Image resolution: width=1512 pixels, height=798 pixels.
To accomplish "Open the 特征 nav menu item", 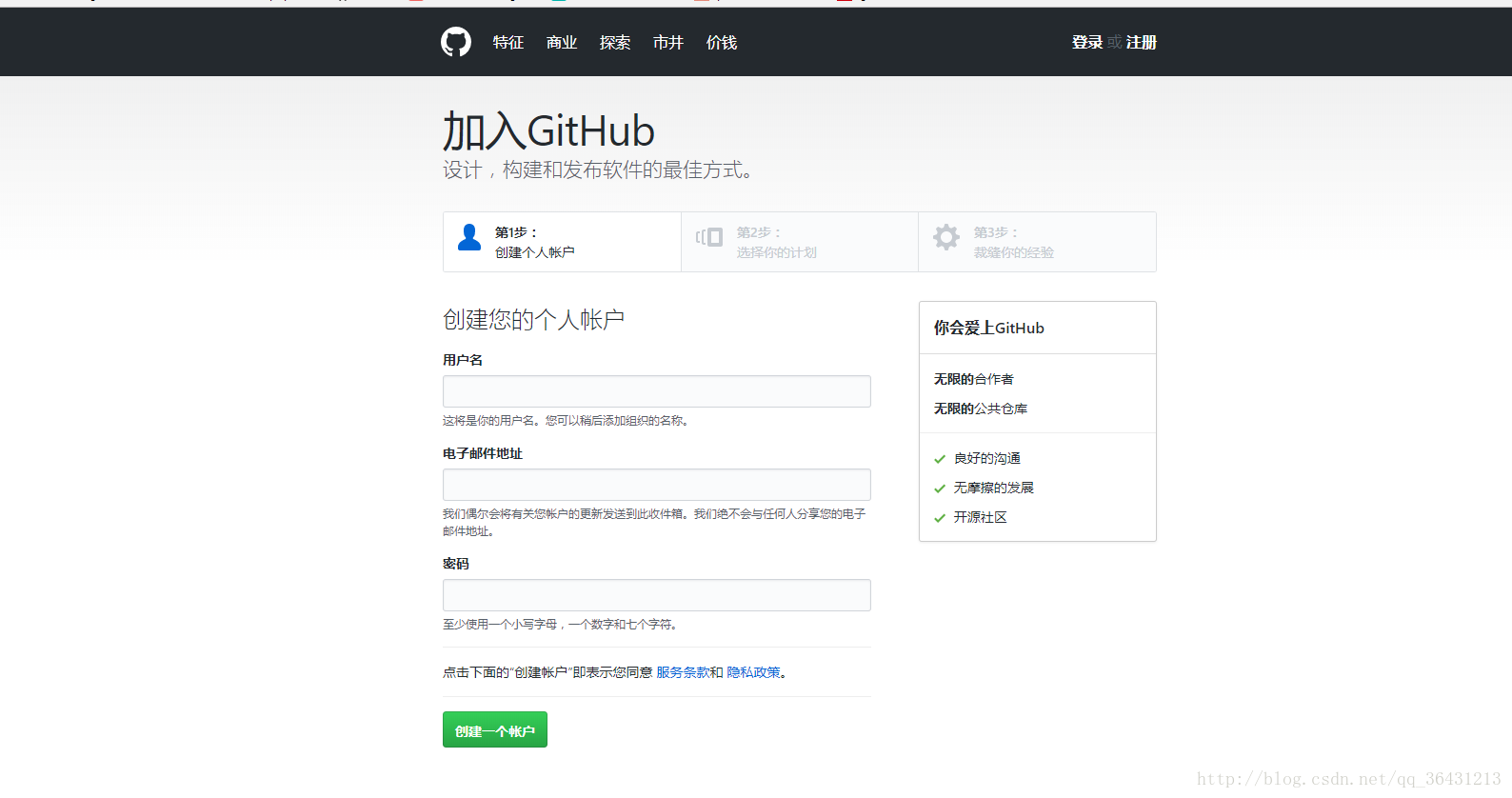I will 508,43.
